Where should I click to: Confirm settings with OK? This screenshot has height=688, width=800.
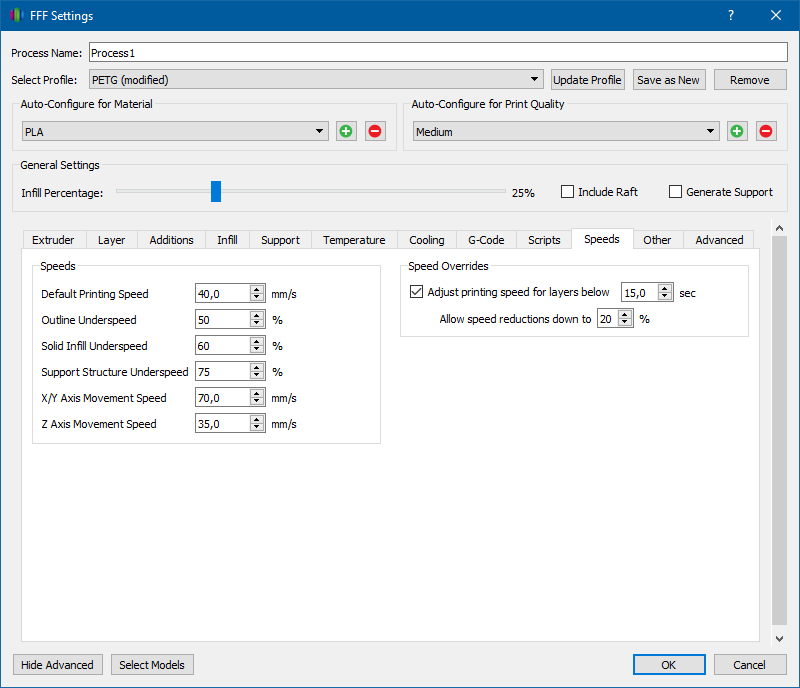[669, 665]
